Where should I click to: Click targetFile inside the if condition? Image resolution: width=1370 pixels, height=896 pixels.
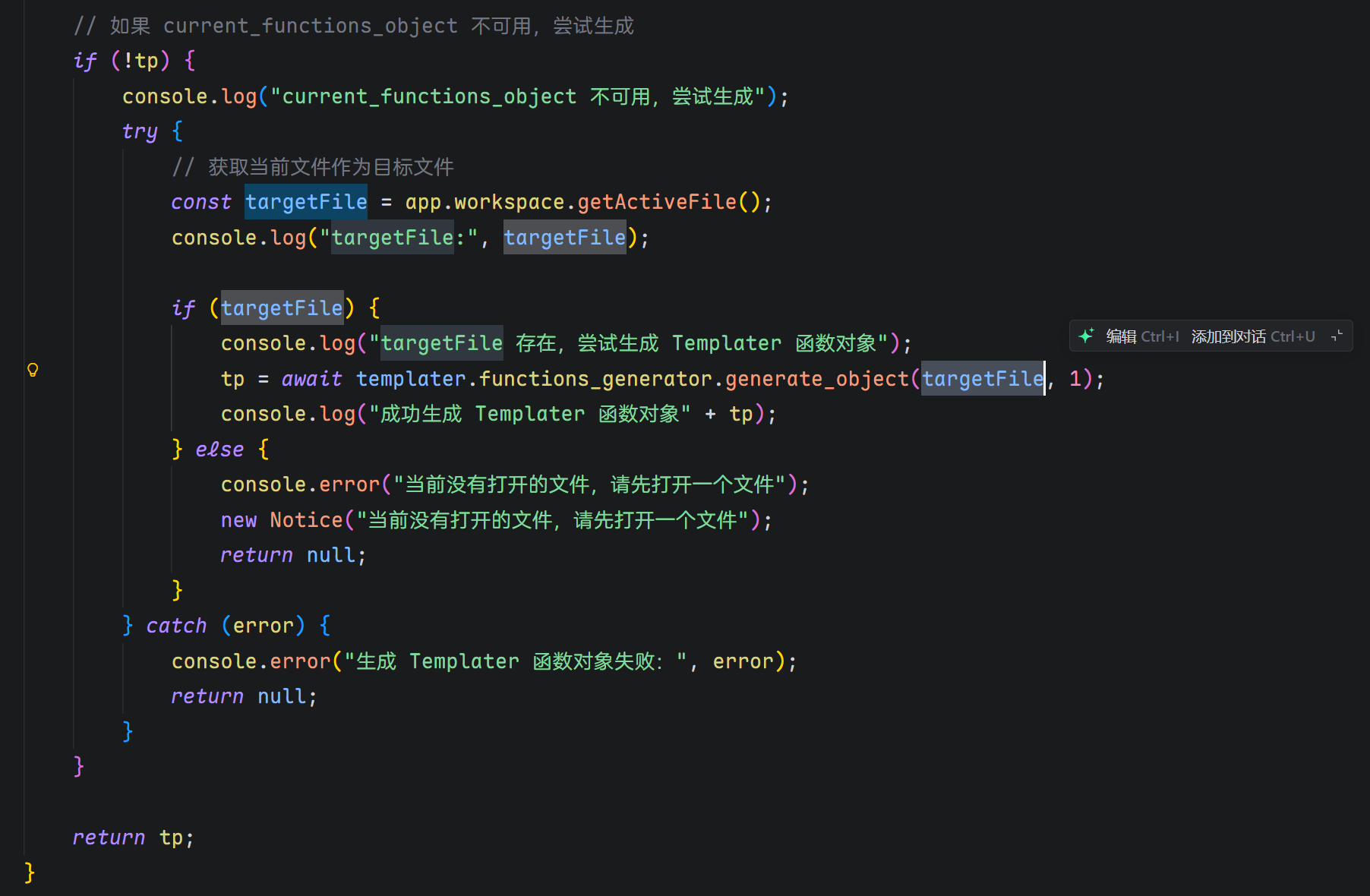tap(282, 308)
